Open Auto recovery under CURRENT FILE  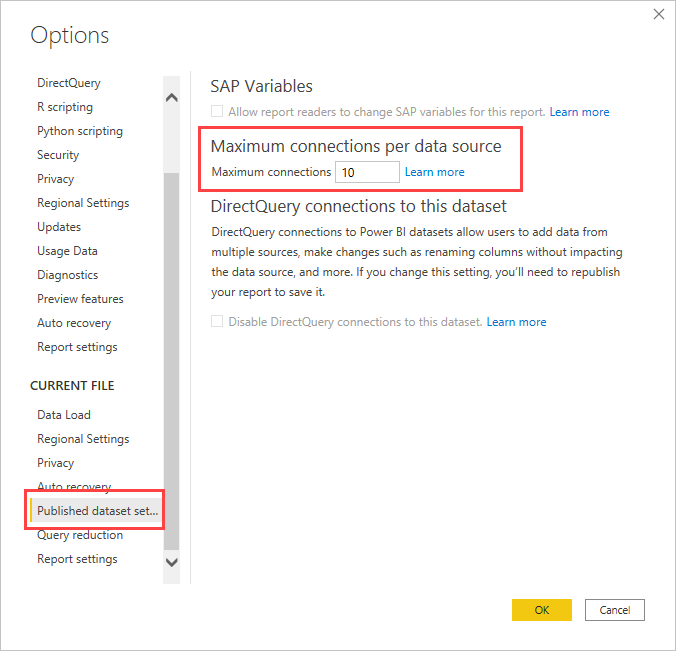coord(74,485)
